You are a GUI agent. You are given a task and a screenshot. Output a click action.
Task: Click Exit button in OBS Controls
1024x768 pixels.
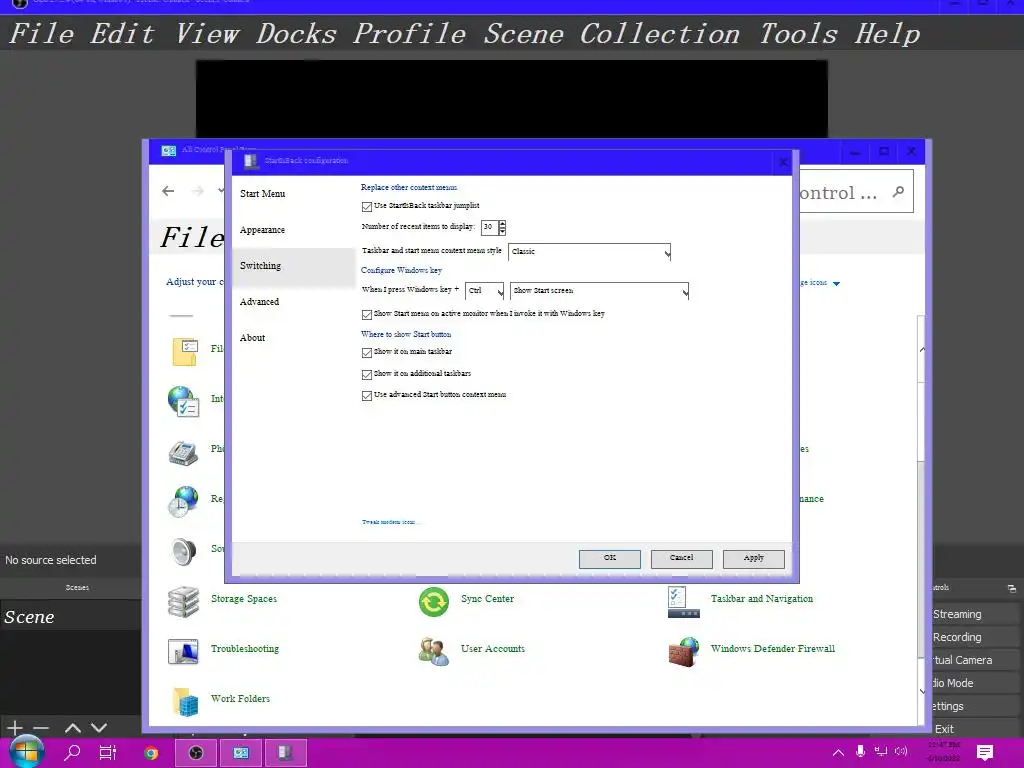975,729
